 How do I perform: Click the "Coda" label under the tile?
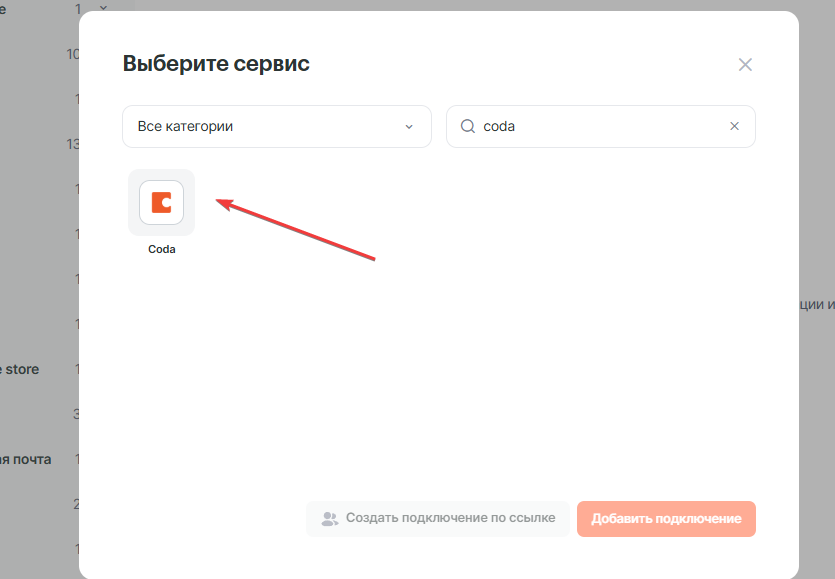pos(161,250)
